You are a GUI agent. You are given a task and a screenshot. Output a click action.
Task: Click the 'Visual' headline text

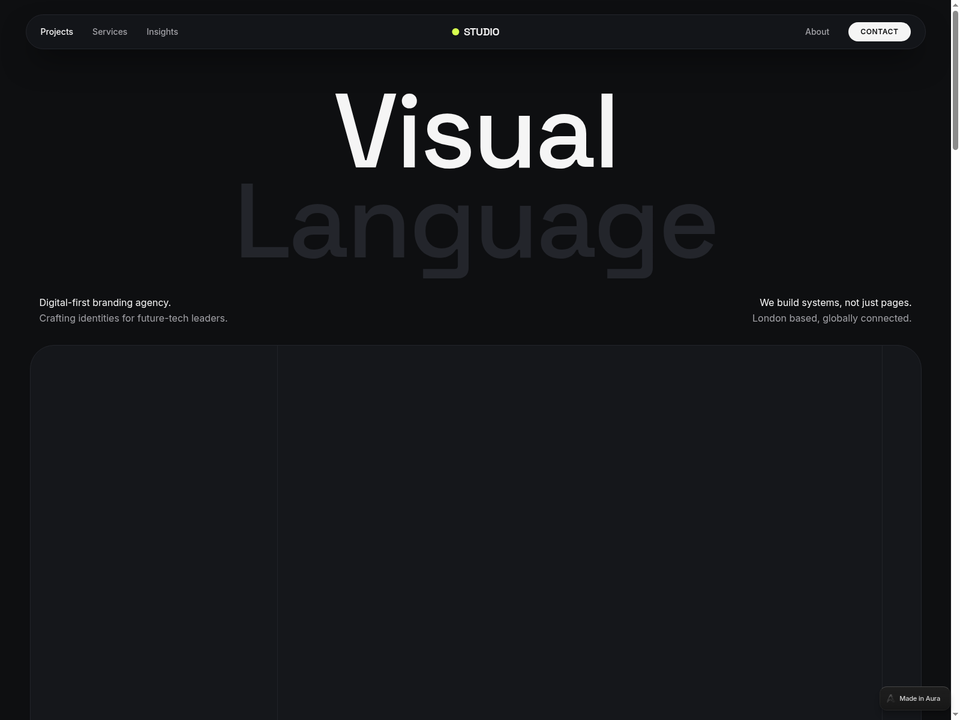(x=475, y=132)
